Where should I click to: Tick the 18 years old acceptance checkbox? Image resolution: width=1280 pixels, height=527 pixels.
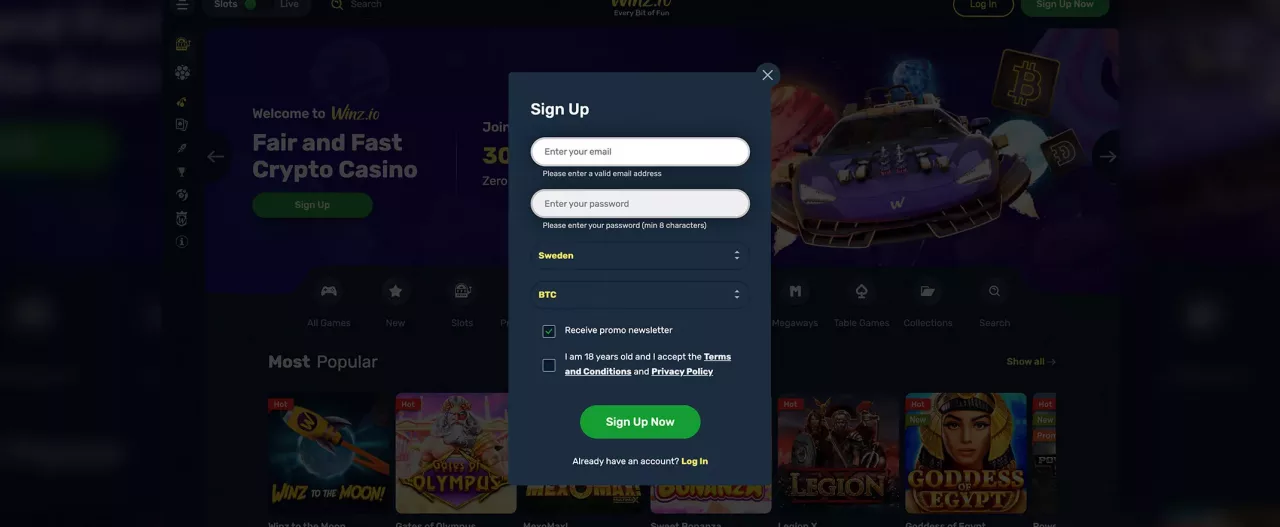coord(549,365)
